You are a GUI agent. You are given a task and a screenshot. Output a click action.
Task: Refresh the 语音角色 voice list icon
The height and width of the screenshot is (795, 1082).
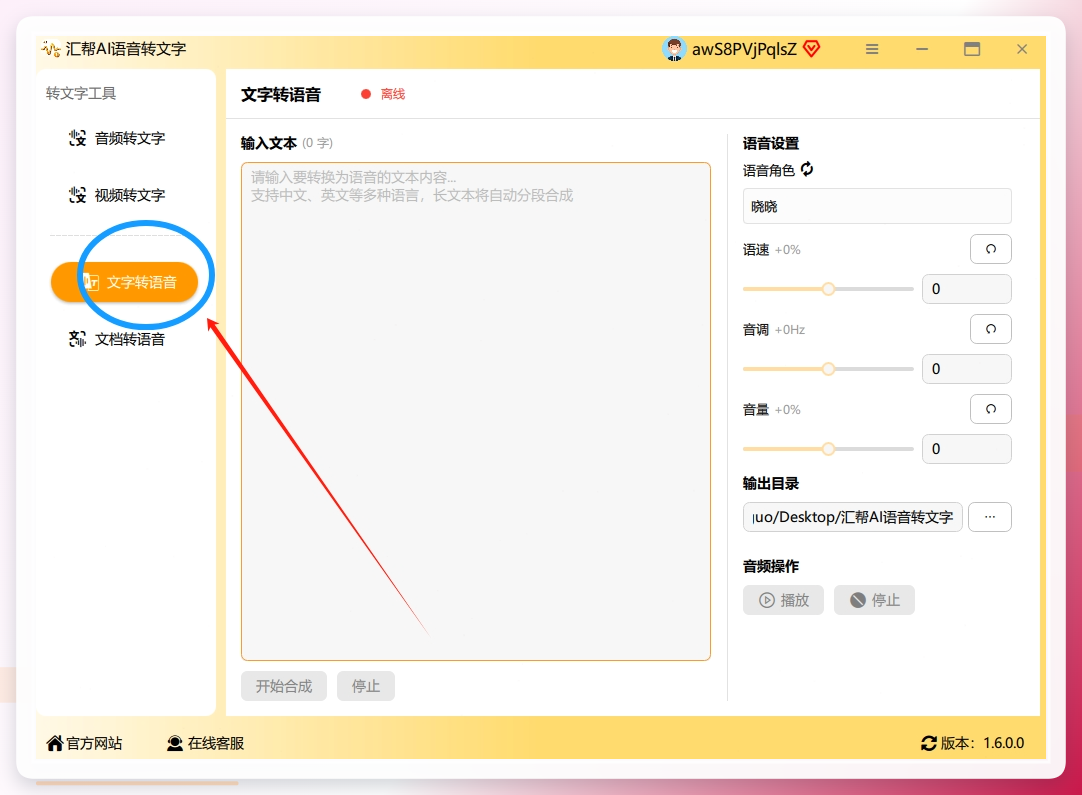[807, 169]
